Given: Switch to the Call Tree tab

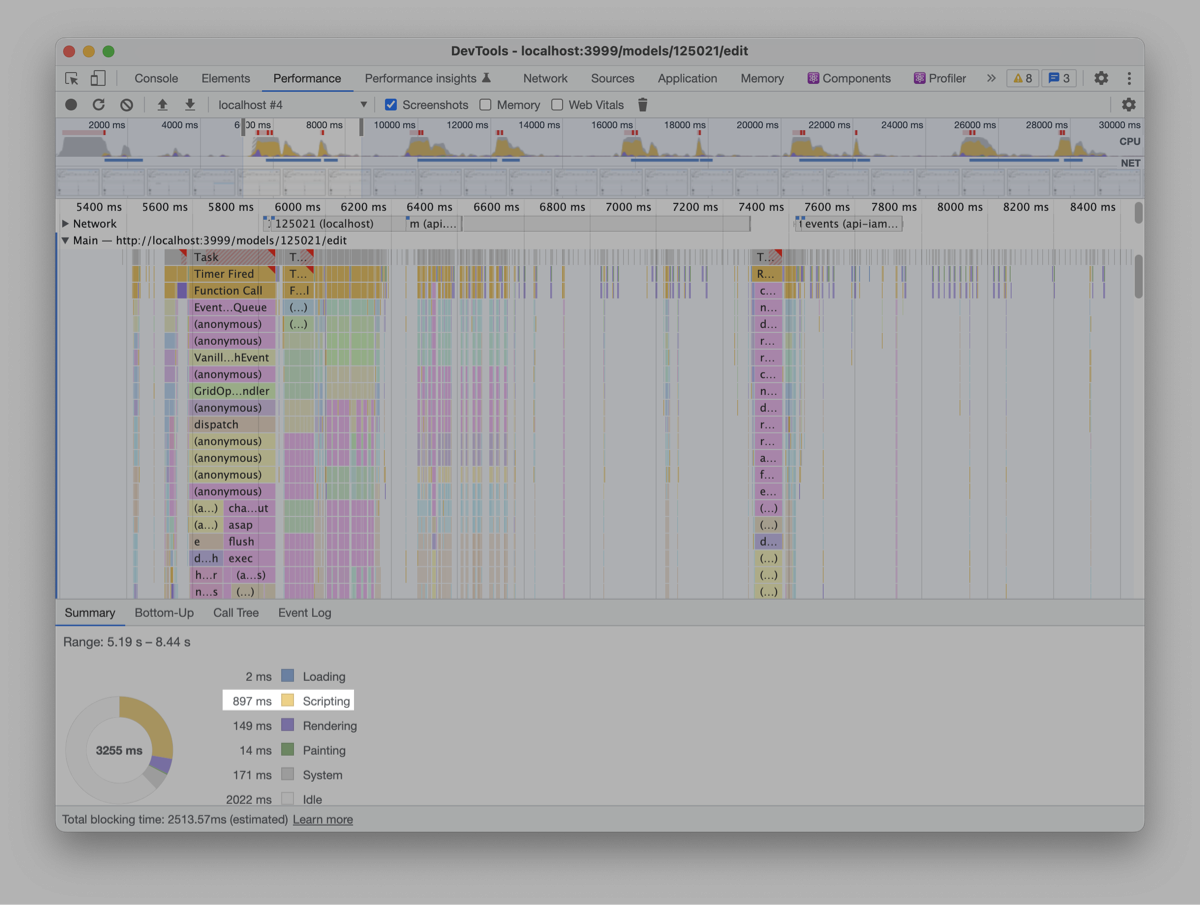Looking at the screenshot, I should click(x=236, y=613).
